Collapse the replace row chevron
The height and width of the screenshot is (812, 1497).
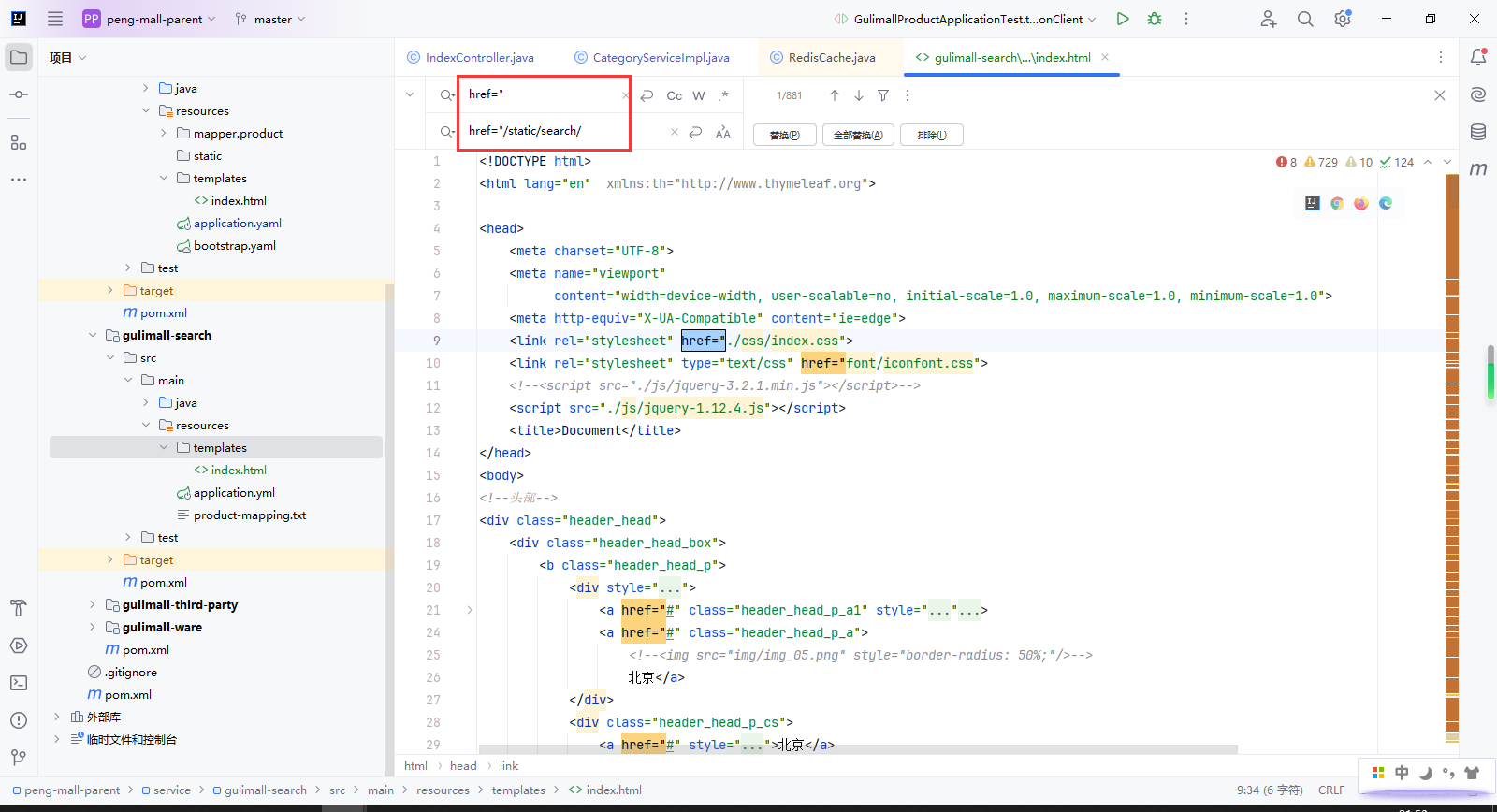(x=410, y=94)
